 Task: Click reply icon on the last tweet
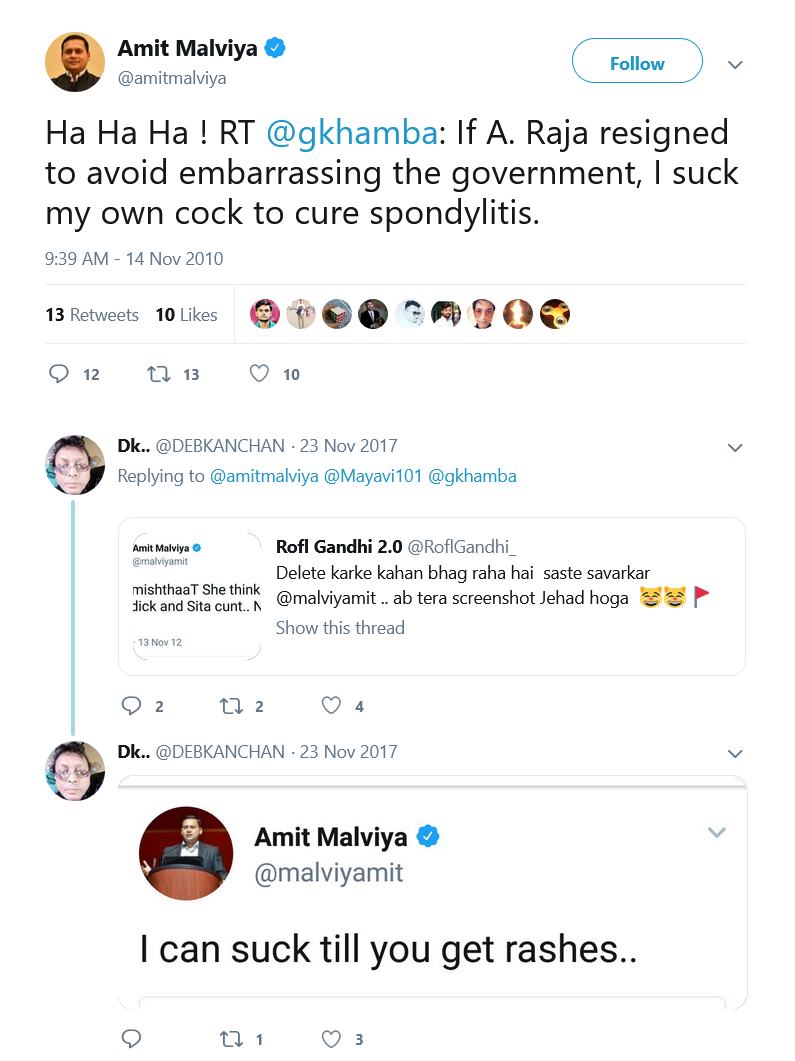click(x=131, y=1039)
